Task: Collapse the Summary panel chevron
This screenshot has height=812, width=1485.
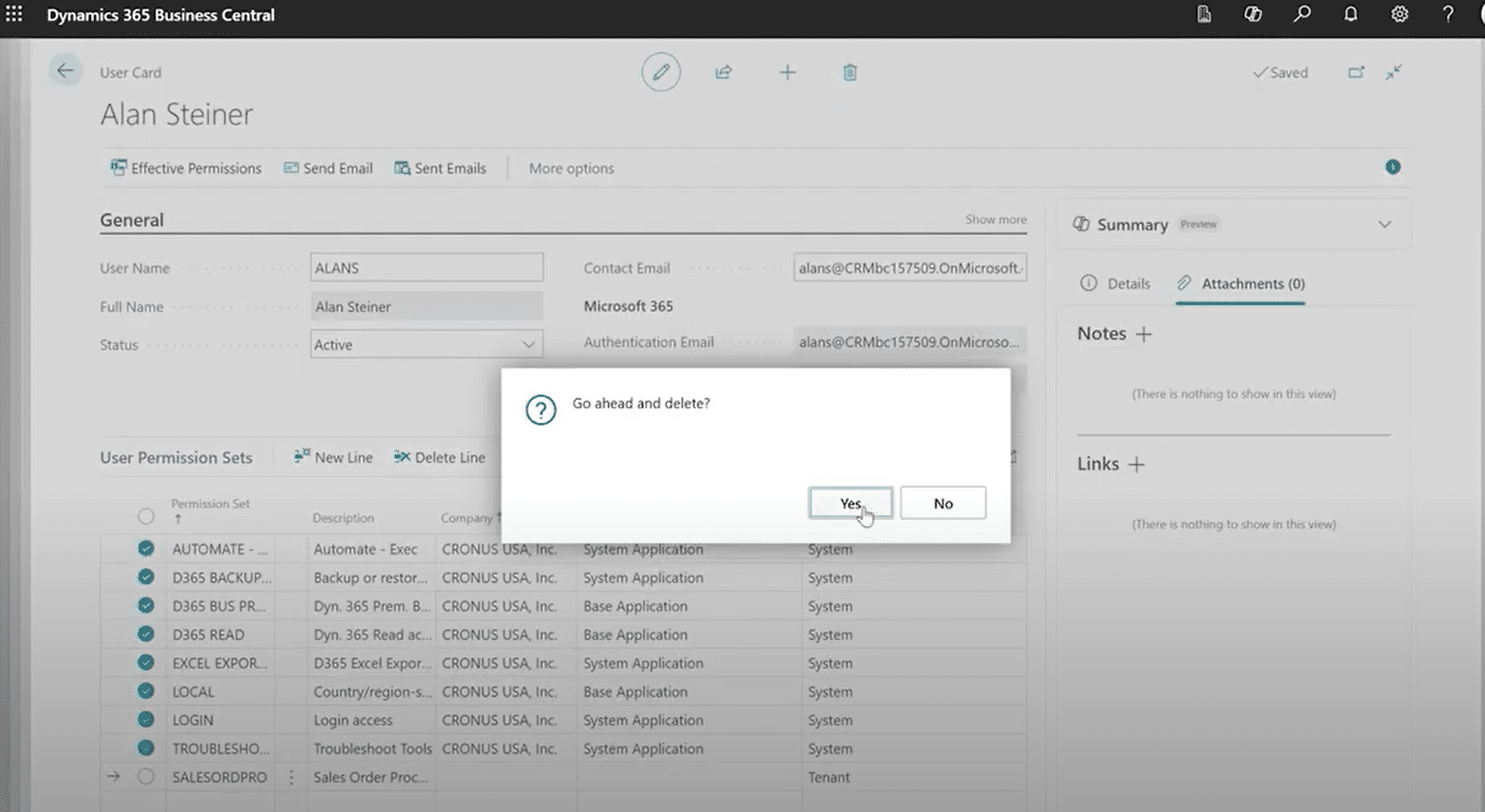Action: tap(1384, 225)
